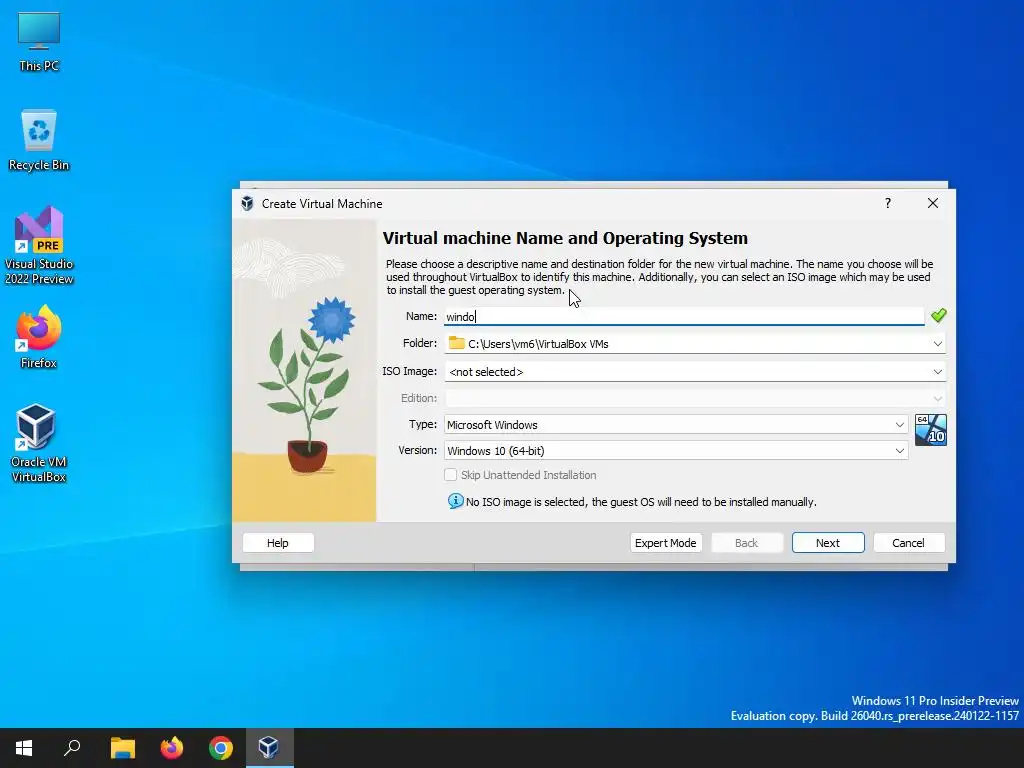
Task: Select Visual Studio 2022 Preview shortcut
Action: tap(39, 246)
